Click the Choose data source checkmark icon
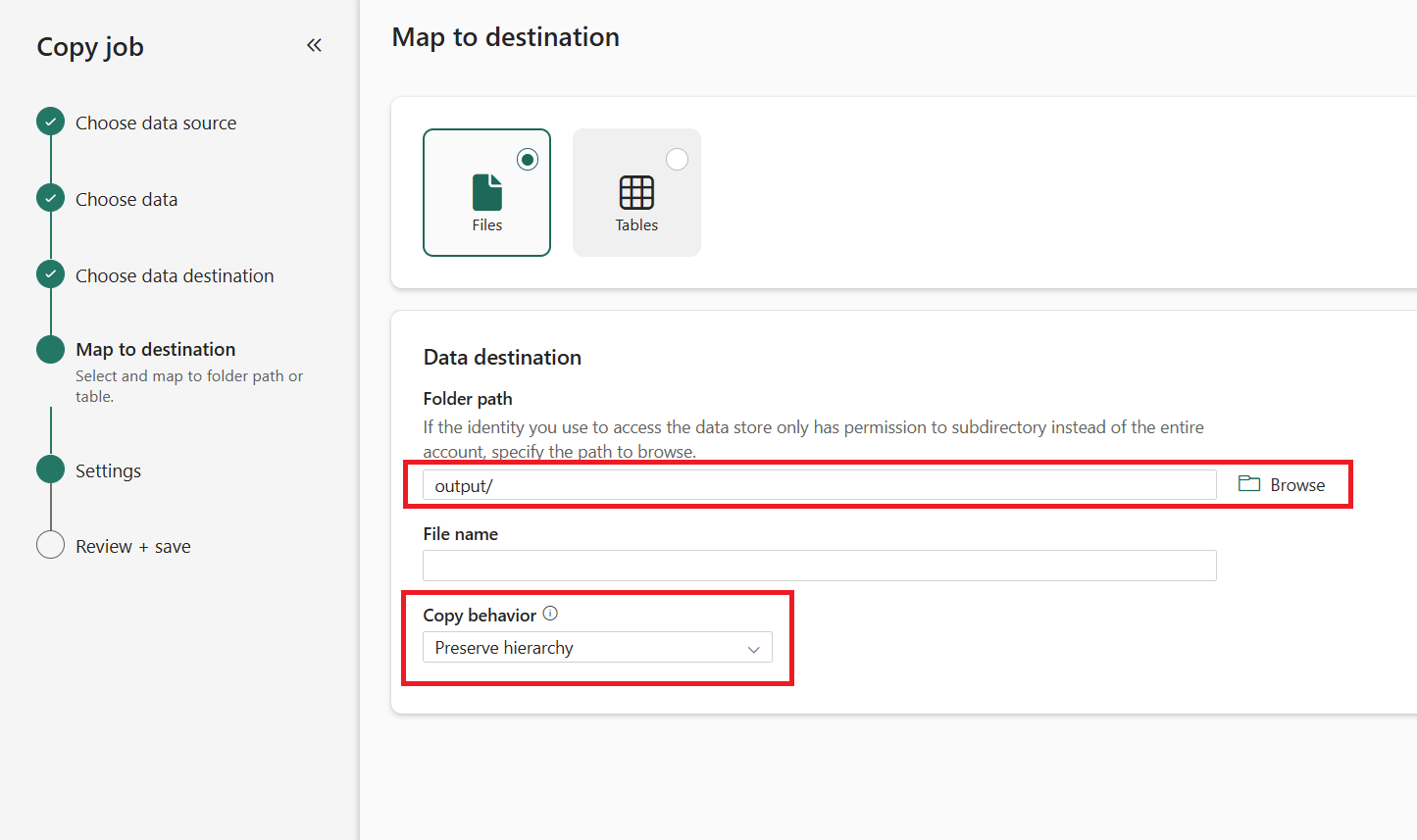Image resolution: width=1417 pixels, height=840 pixels. [51, 122]
